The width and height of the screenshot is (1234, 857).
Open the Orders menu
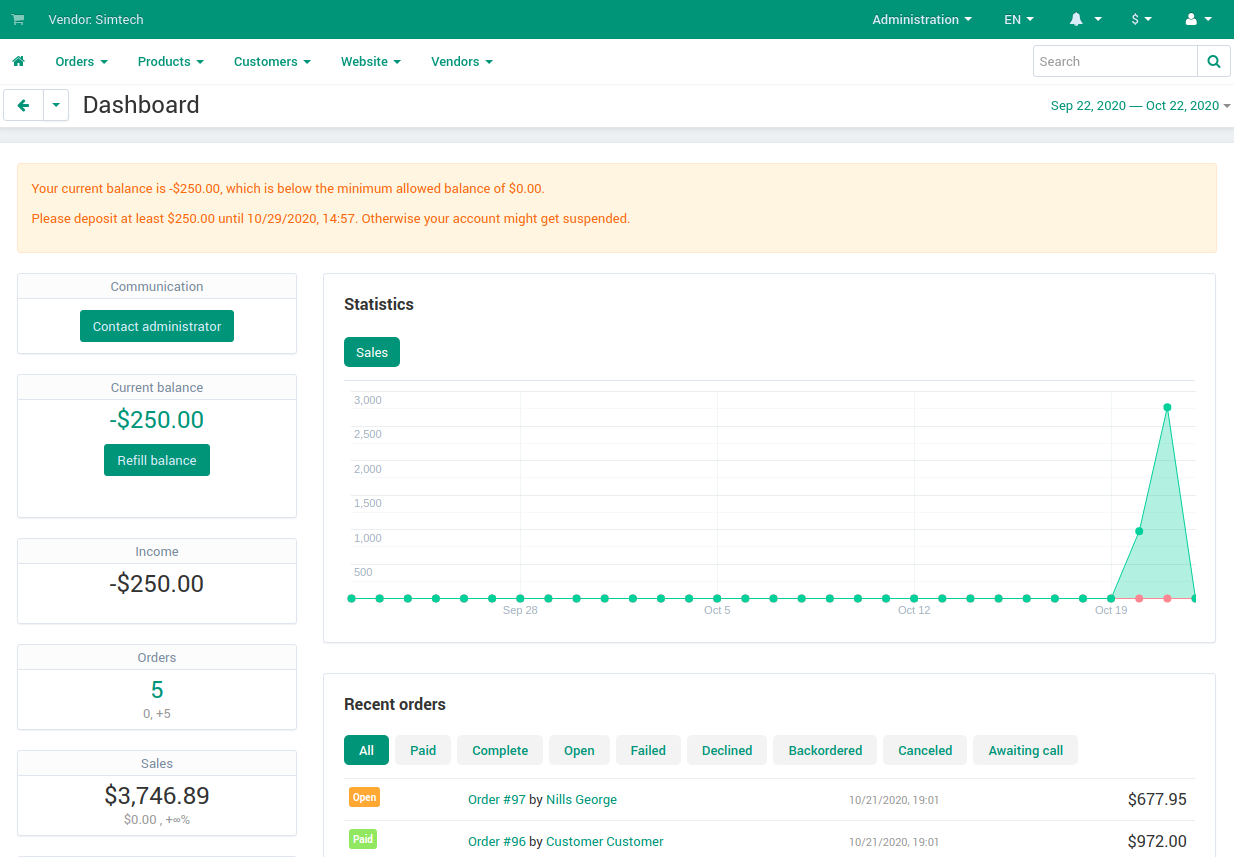coord(81,62)
